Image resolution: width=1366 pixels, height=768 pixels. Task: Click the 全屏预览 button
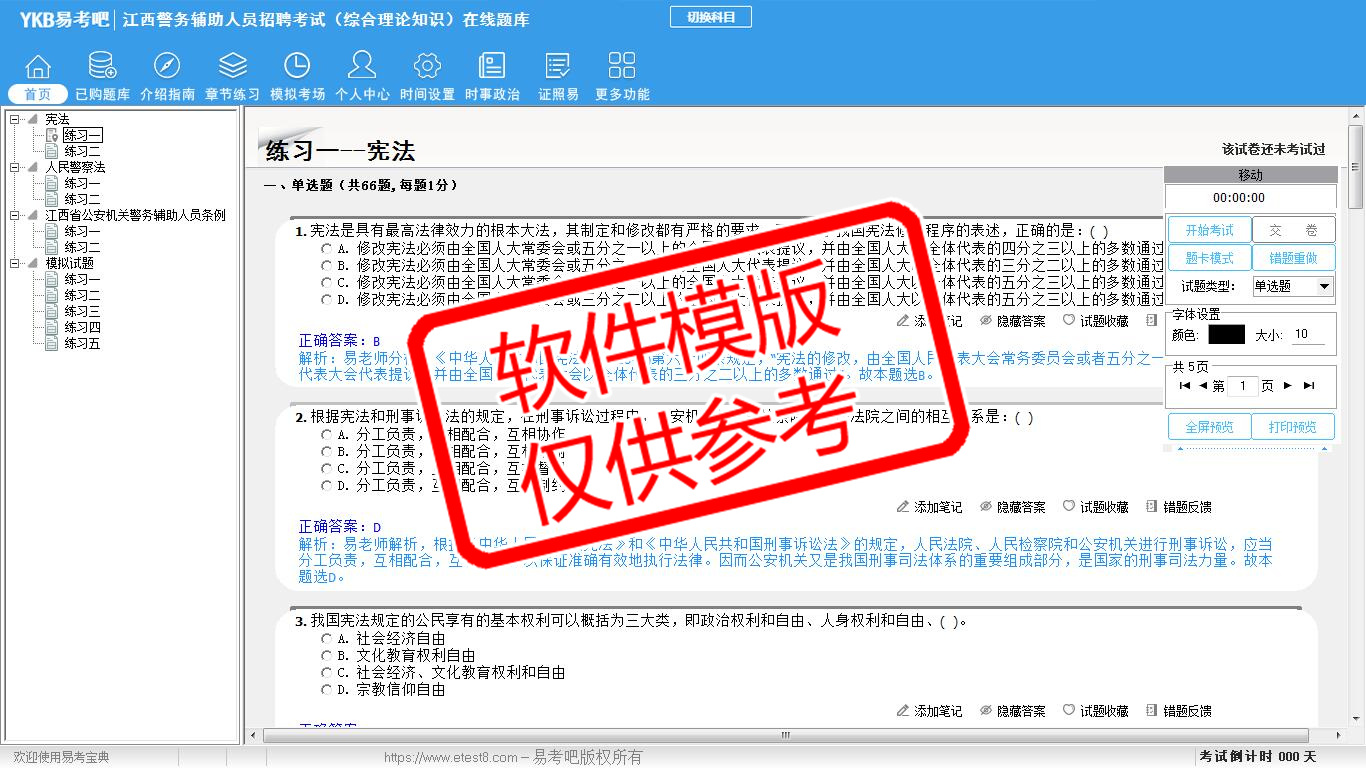click(x=1210, y=427)
